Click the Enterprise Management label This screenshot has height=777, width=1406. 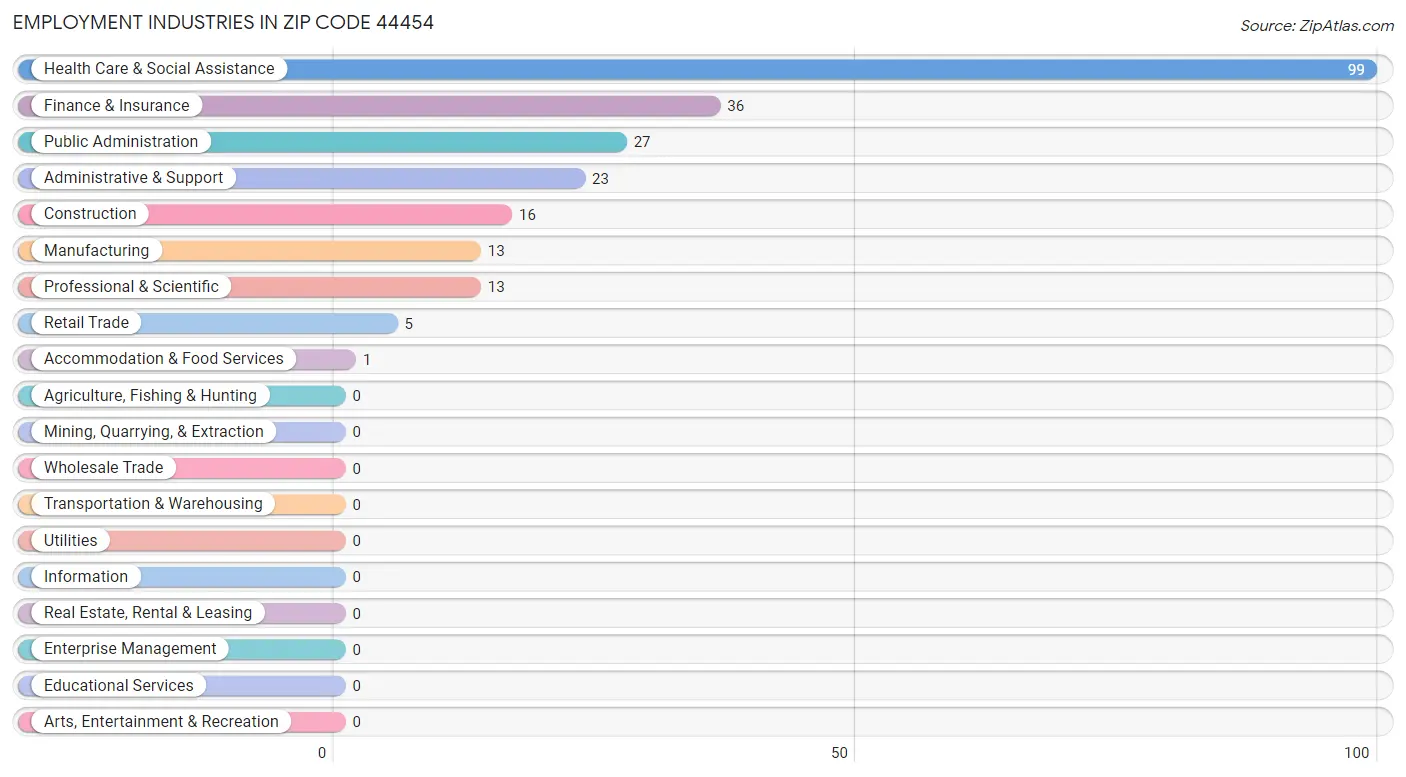[130, 649]
